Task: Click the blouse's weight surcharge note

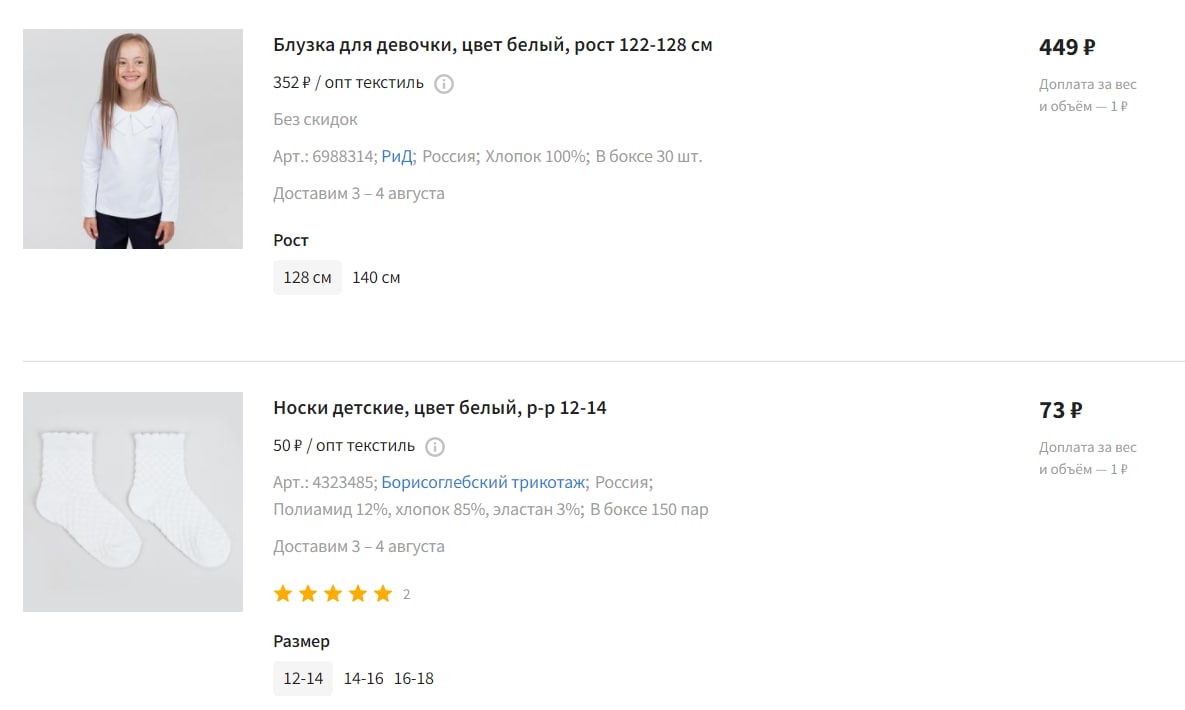Action: click(1088, 95)
